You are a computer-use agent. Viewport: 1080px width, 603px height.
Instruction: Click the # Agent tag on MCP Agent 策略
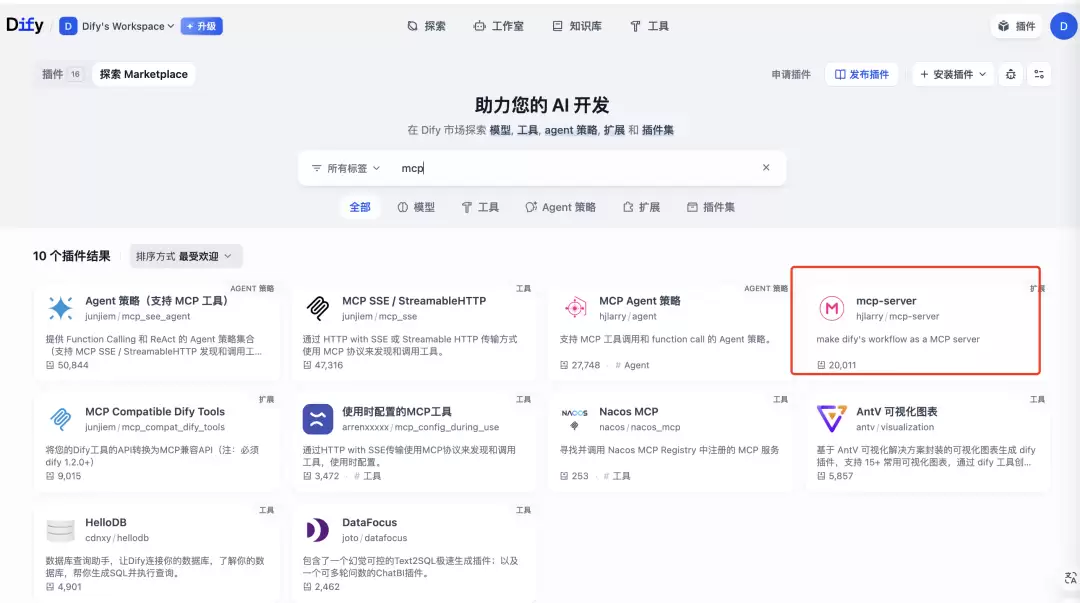coord(632,365)
